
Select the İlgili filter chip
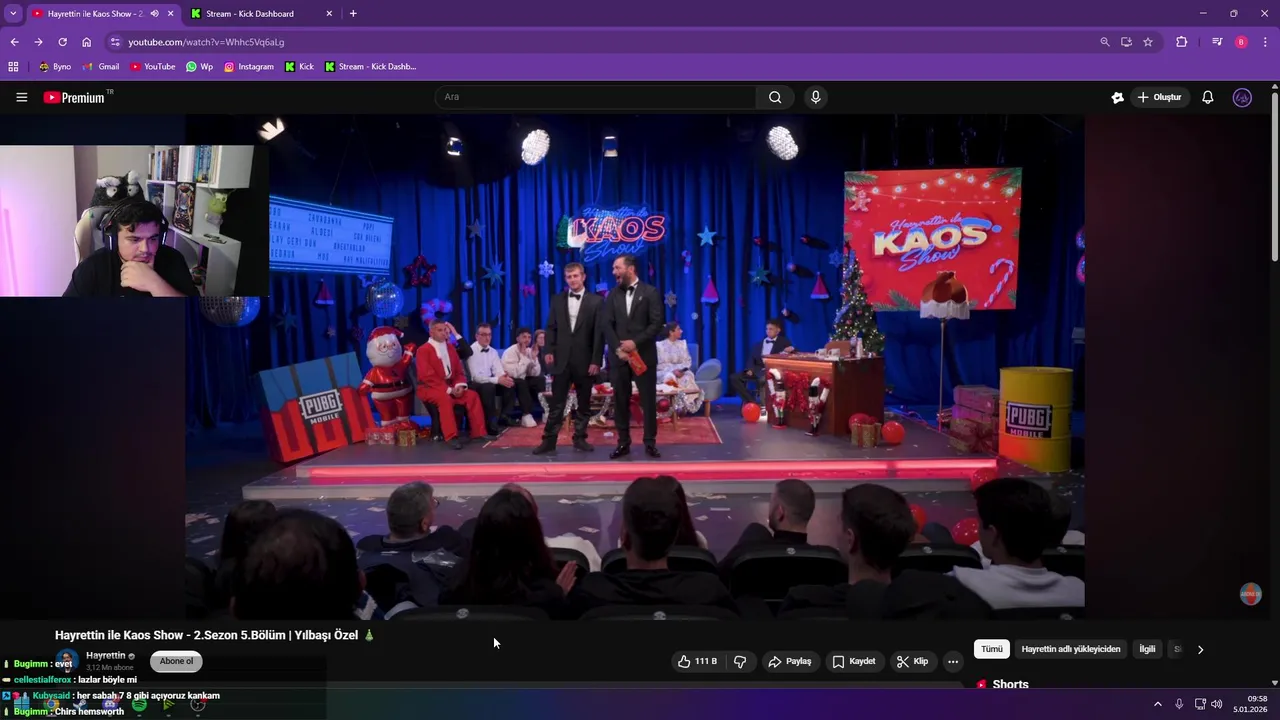click(x=1147, y=649)
